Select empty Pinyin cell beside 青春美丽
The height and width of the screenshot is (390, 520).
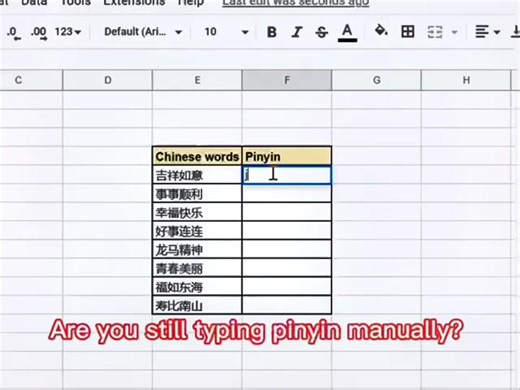287,268
